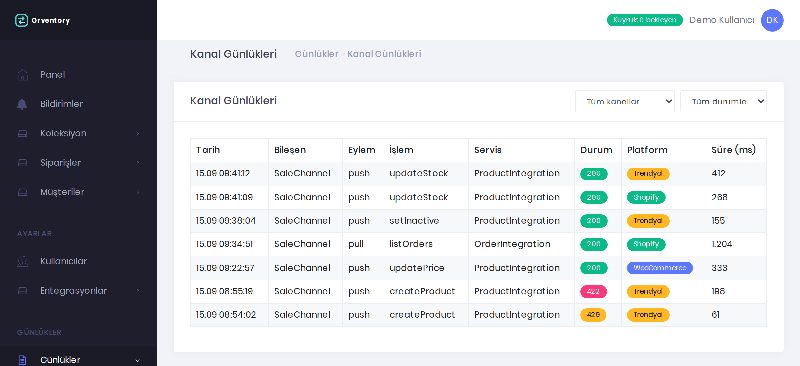Click the Trendyol badge in setInactive row
The image size is (800, 366).
coord(648,221)
